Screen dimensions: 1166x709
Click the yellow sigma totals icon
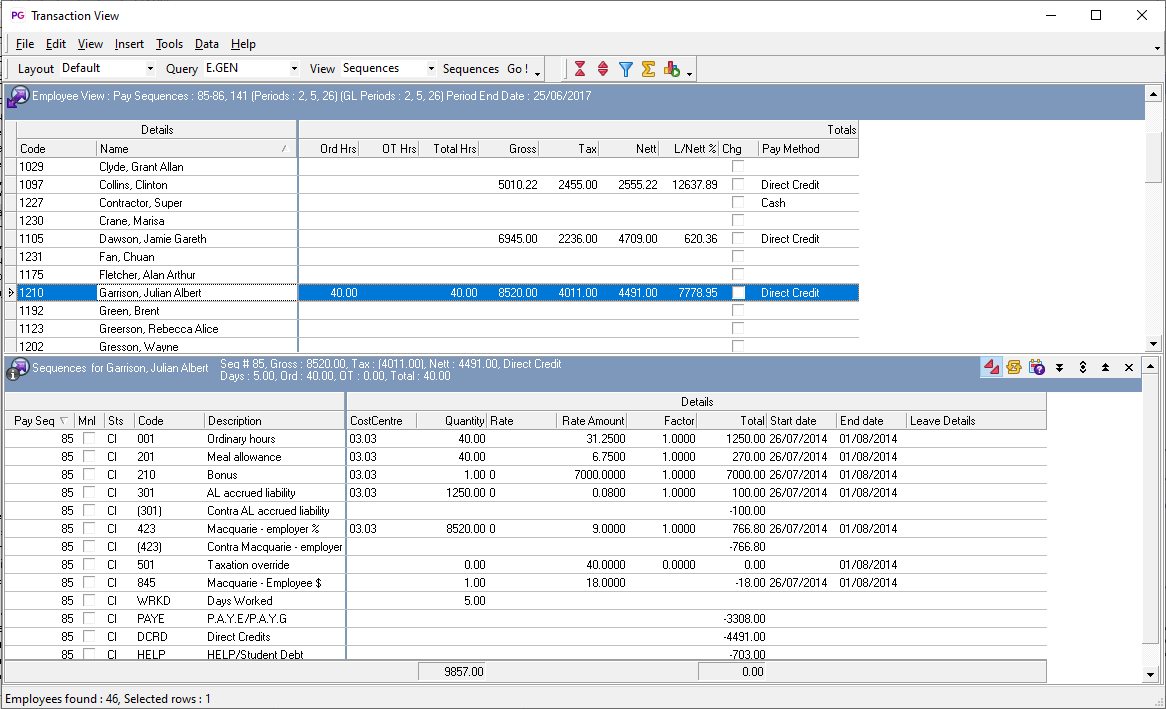point(648,69)
